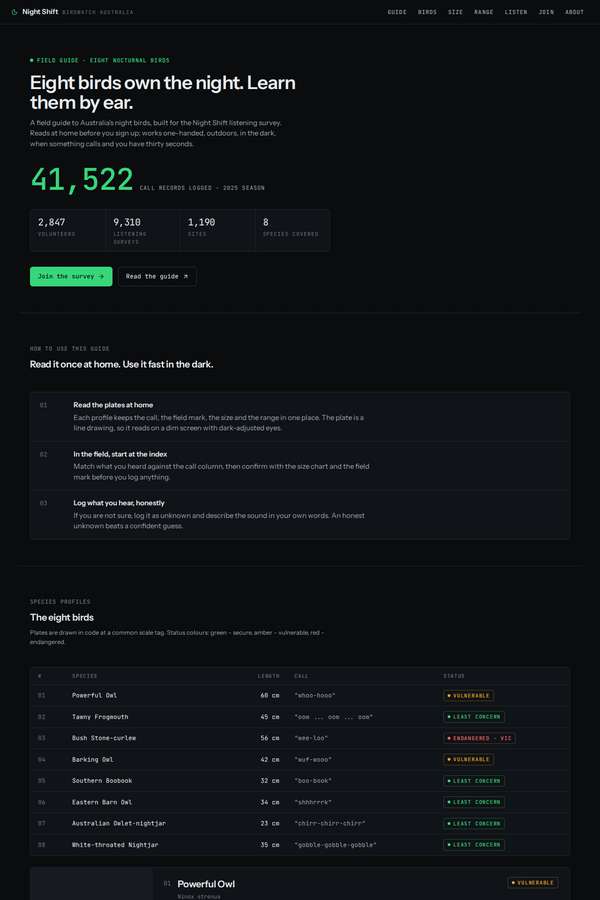Click the "wuf-wooo" call cell

click(x=313, y=759)
